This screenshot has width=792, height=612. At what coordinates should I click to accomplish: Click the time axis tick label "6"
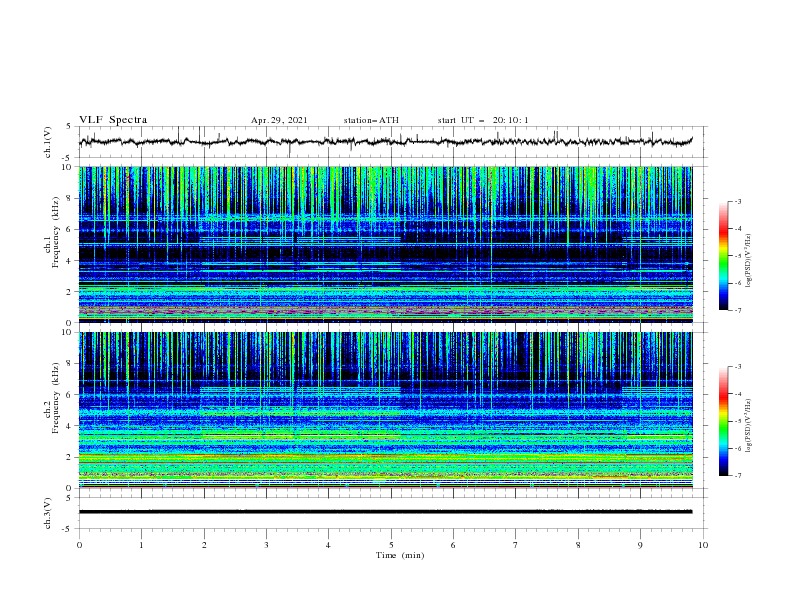click(x=453, y=545)
